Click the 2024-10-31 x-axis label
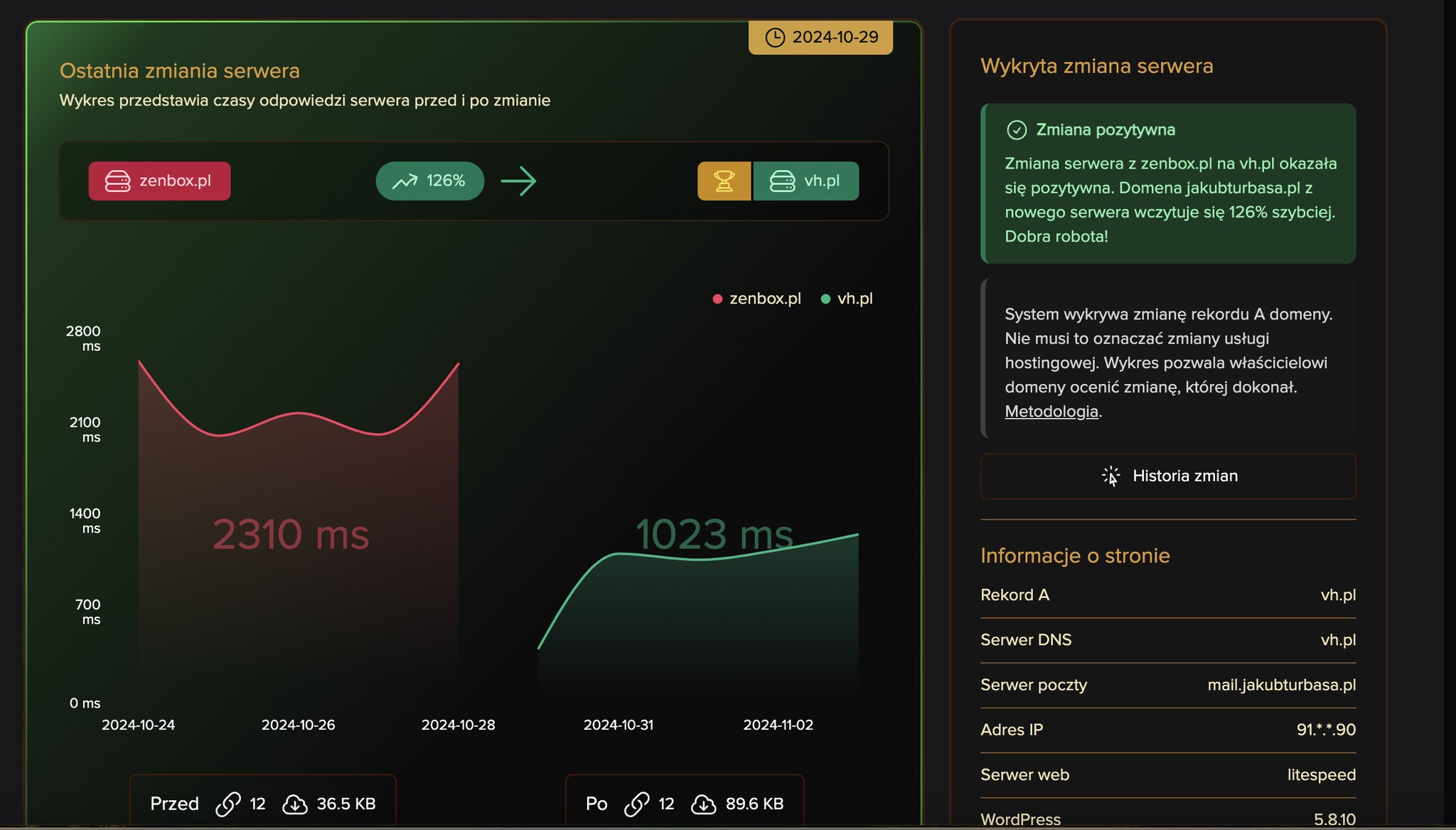Viewport: 1456px width, 830px height. coord(618,725)
